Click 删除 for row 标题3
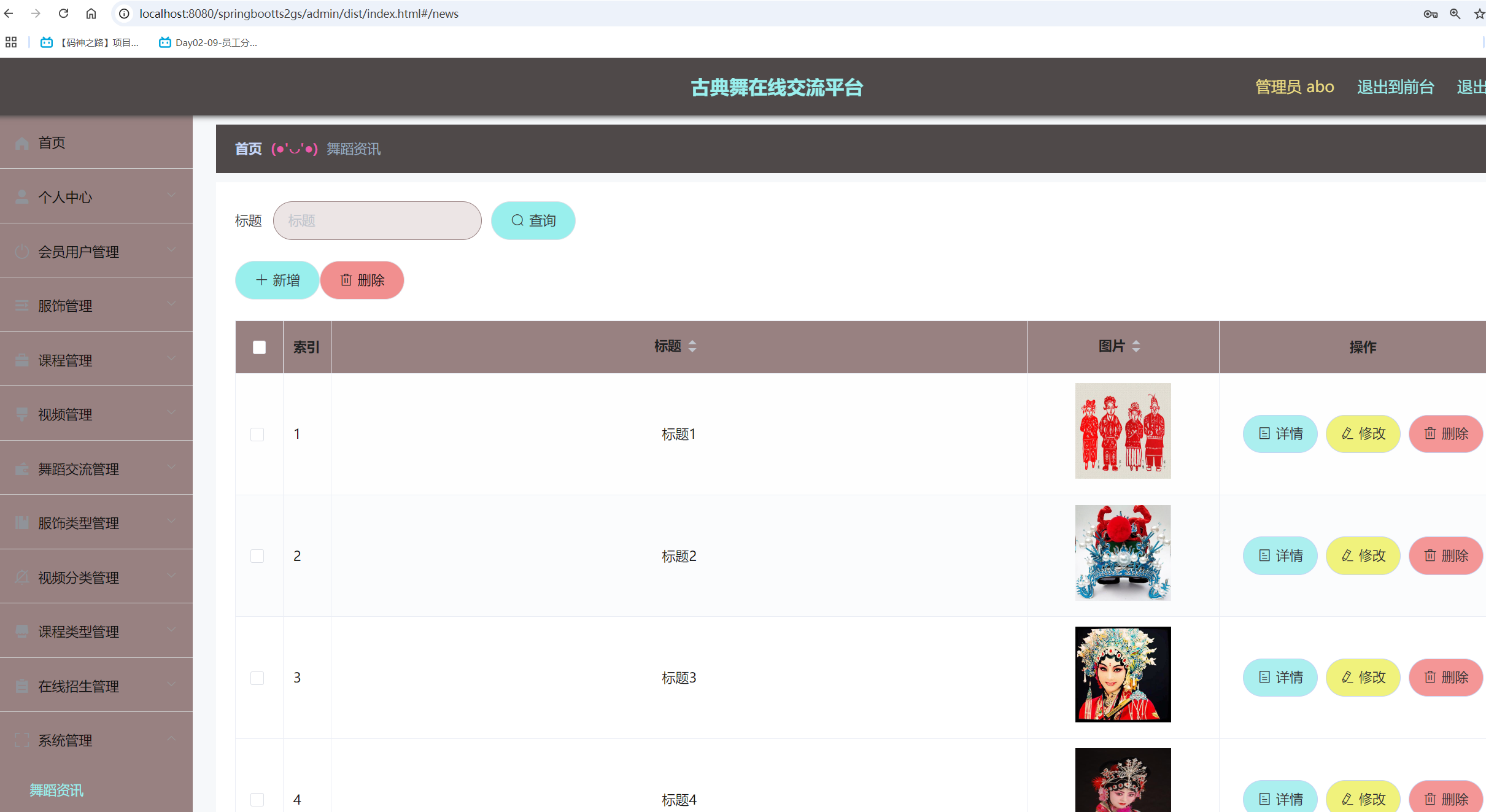 click(1446, 677)
